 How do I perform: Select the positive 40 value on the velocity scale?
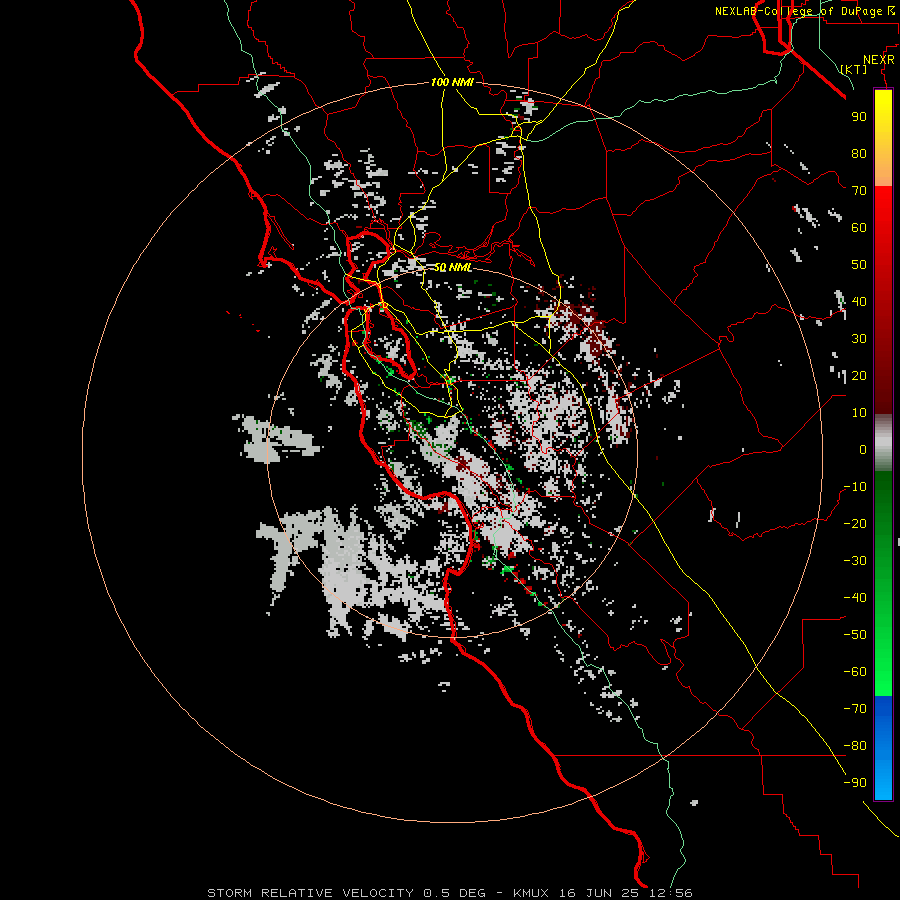pyautogui.click(x=859, y=302)
